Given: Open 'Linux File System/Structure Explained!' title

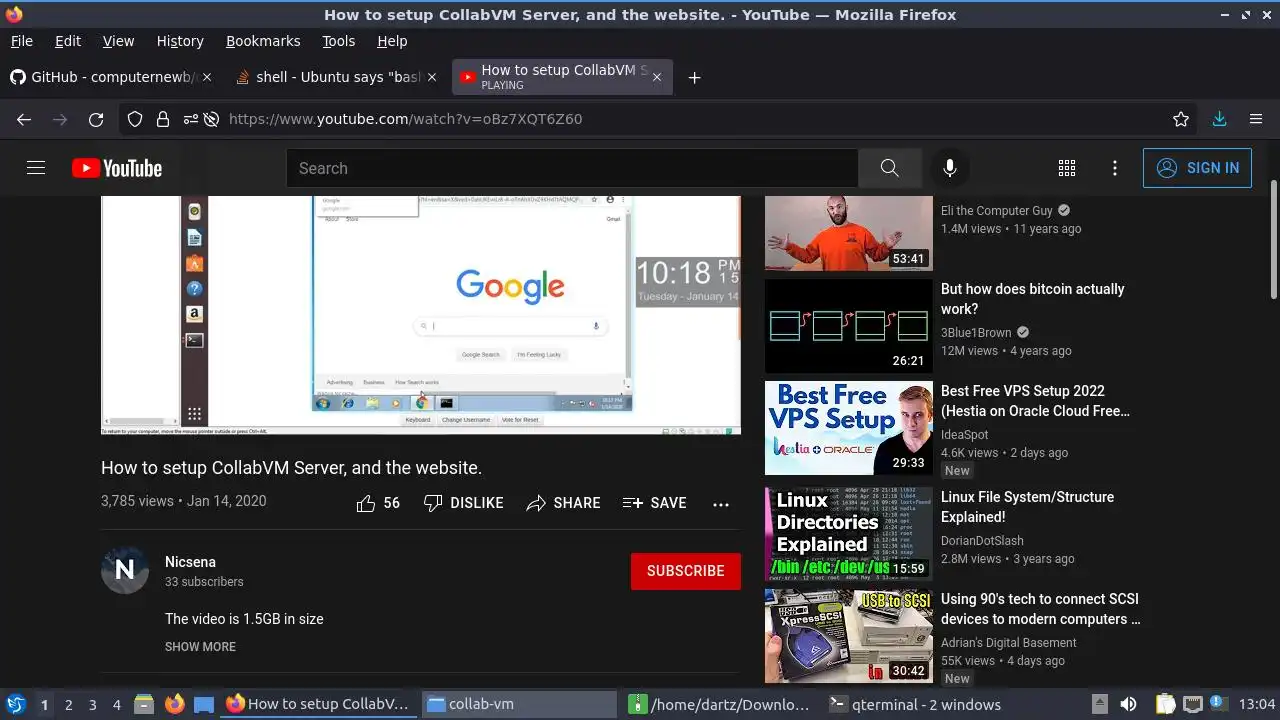Looking at the screenshot, I should click(x=1027, y=507).
